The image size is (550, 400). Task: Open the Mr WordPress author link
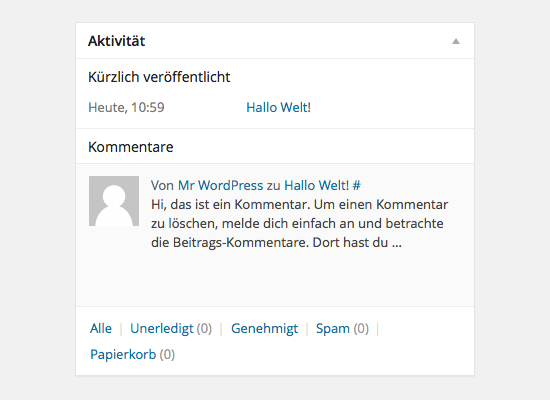tap(220, 185)
